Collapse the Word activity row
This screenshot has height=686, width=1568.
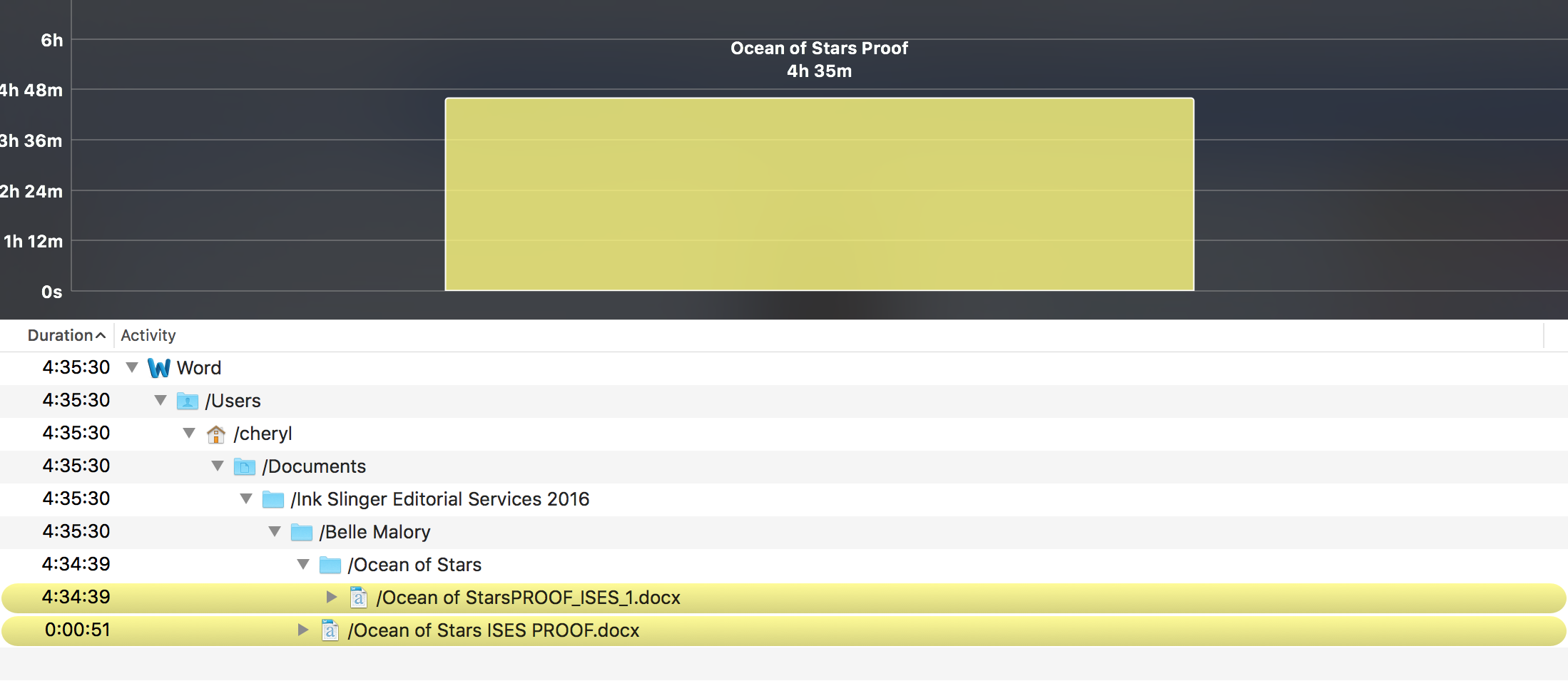[x=132, y=368]
